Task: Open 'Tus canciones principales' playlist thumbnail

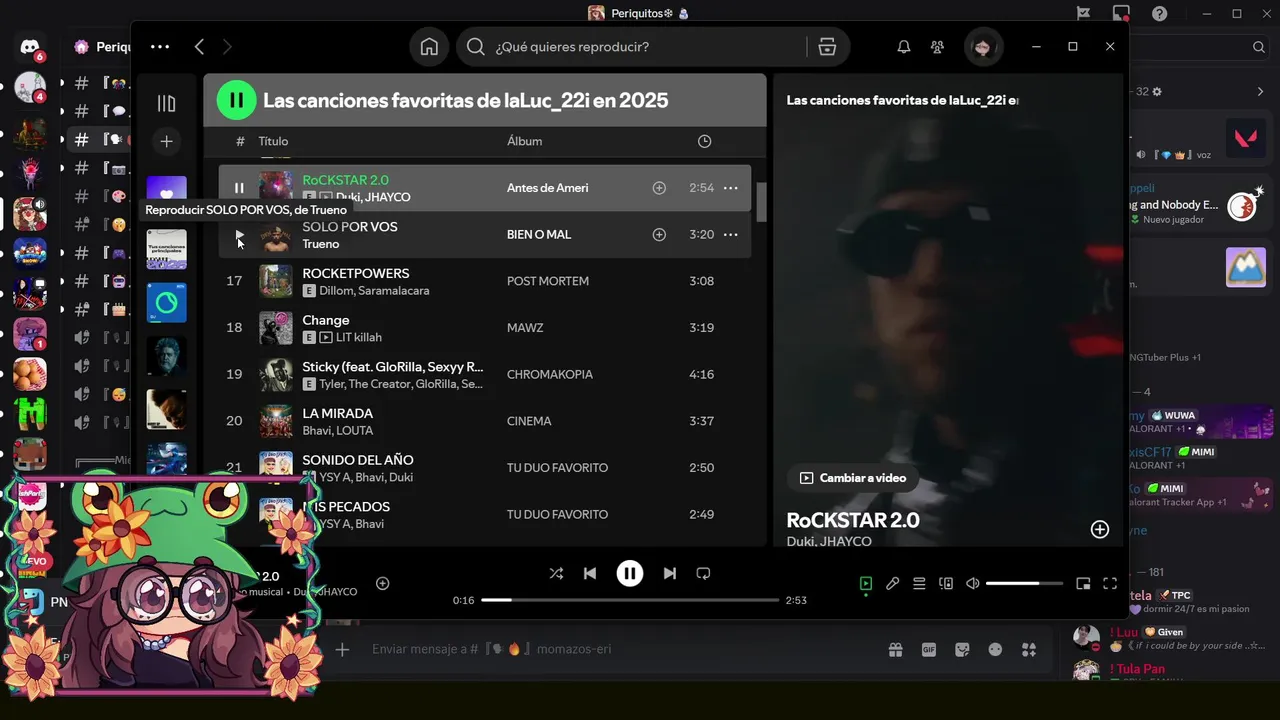Action: tap(167, 248)
